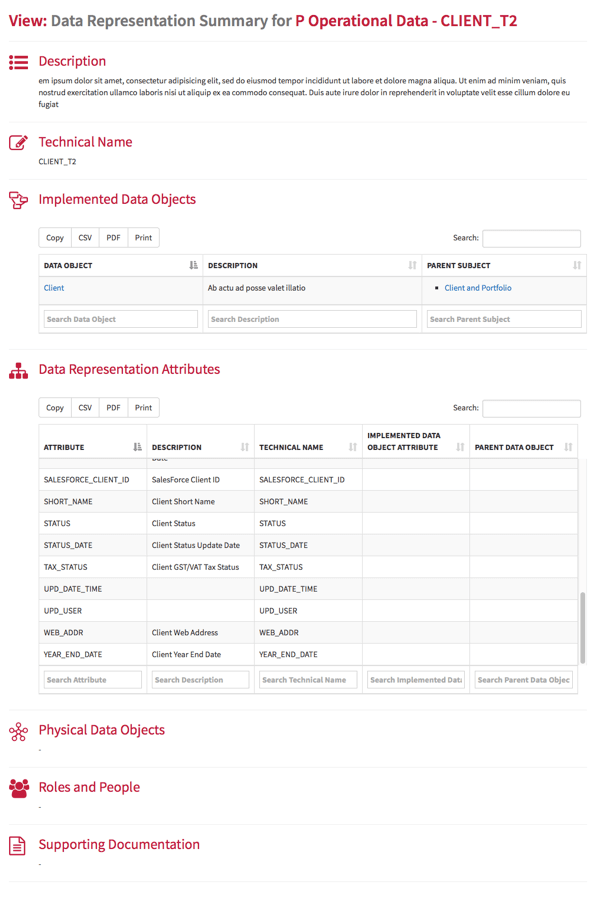The image size is (596, 900).
Task: Click the Data Representation Attributes hierarchy icon
Action: pyautogui.click(x=18, y=371)
